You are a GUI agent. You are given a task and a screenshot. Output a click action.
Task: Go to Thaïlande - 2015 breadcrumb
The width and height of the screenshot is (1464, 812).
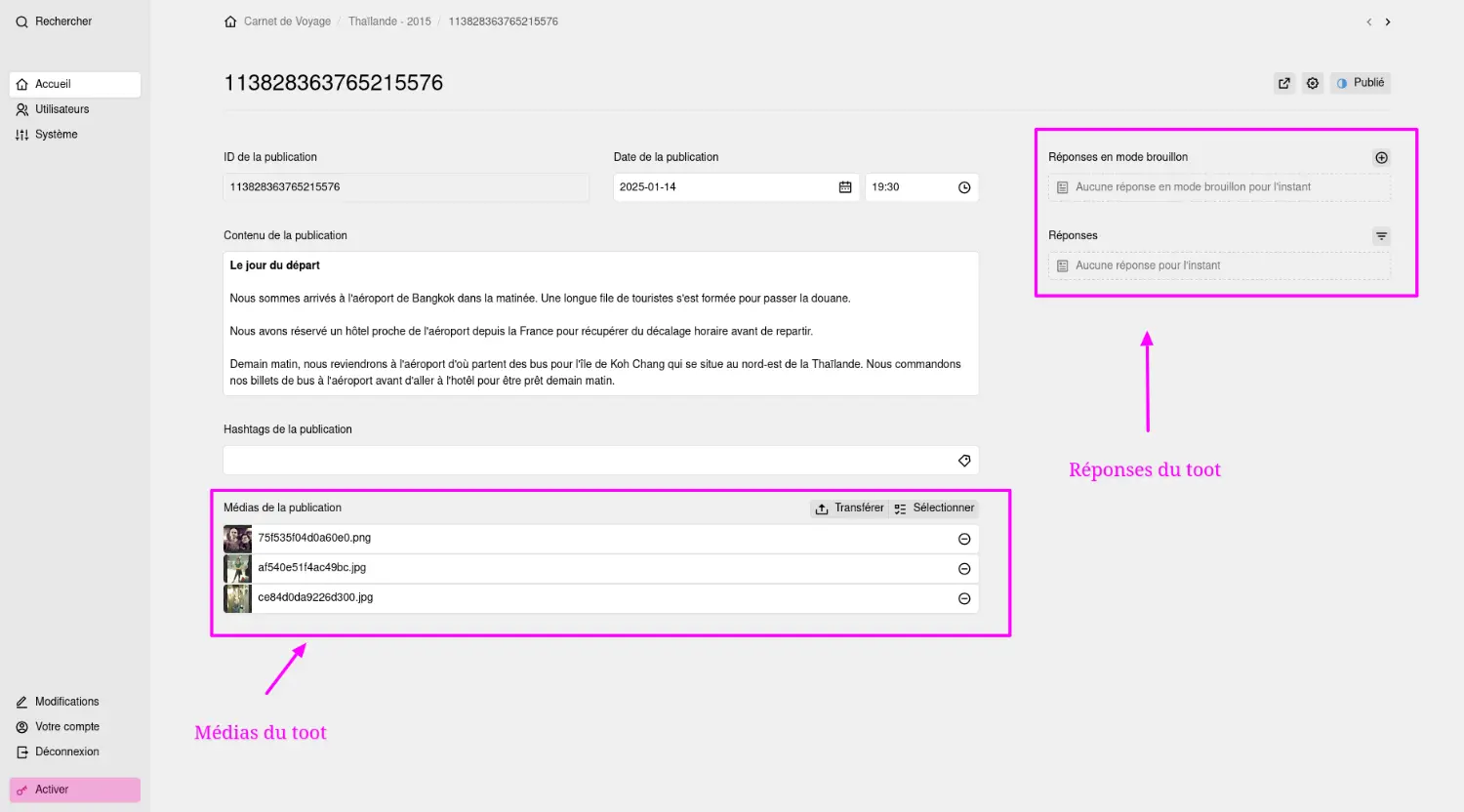point(389,21)
